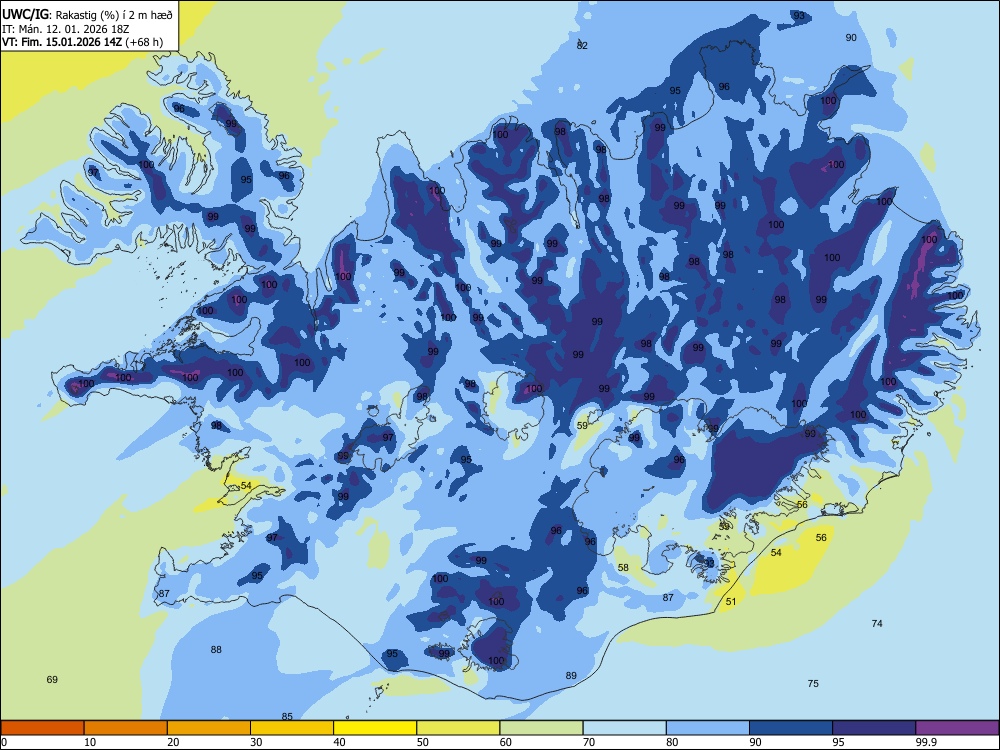The height and width of the screenshot is (750, 1000).
Task: Choose the dark blue 90–95 legend swatch
Action: click(791, 728)
